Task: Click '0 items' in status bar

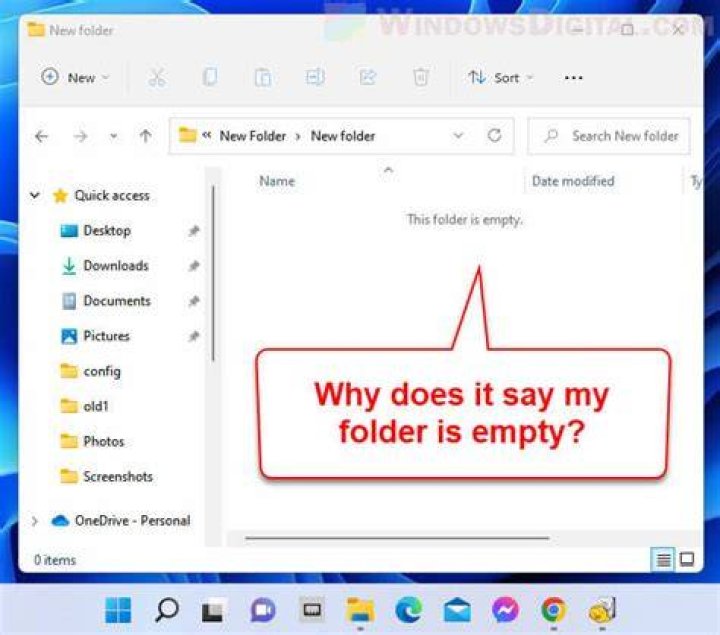Action: click(55, 560)
